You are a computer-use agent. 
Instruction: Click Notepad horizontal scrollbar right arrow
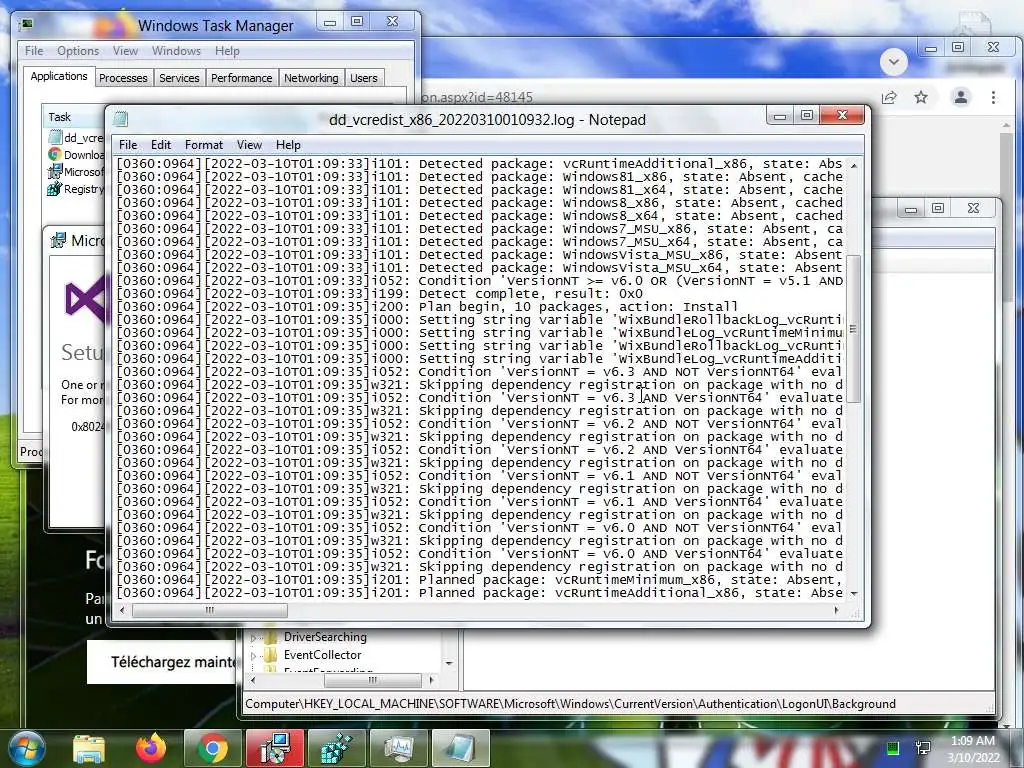pos(837,611)
